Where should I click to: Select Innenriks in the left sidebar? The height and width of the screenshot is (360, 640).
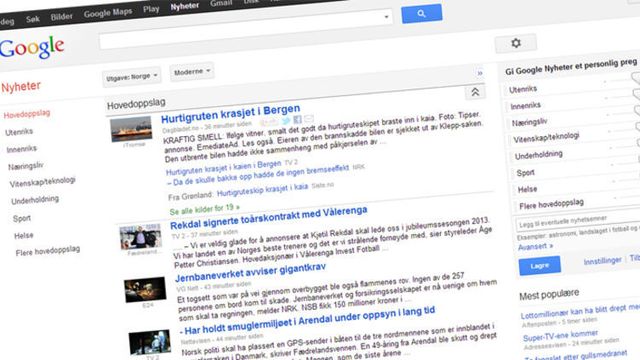[22, 149]
